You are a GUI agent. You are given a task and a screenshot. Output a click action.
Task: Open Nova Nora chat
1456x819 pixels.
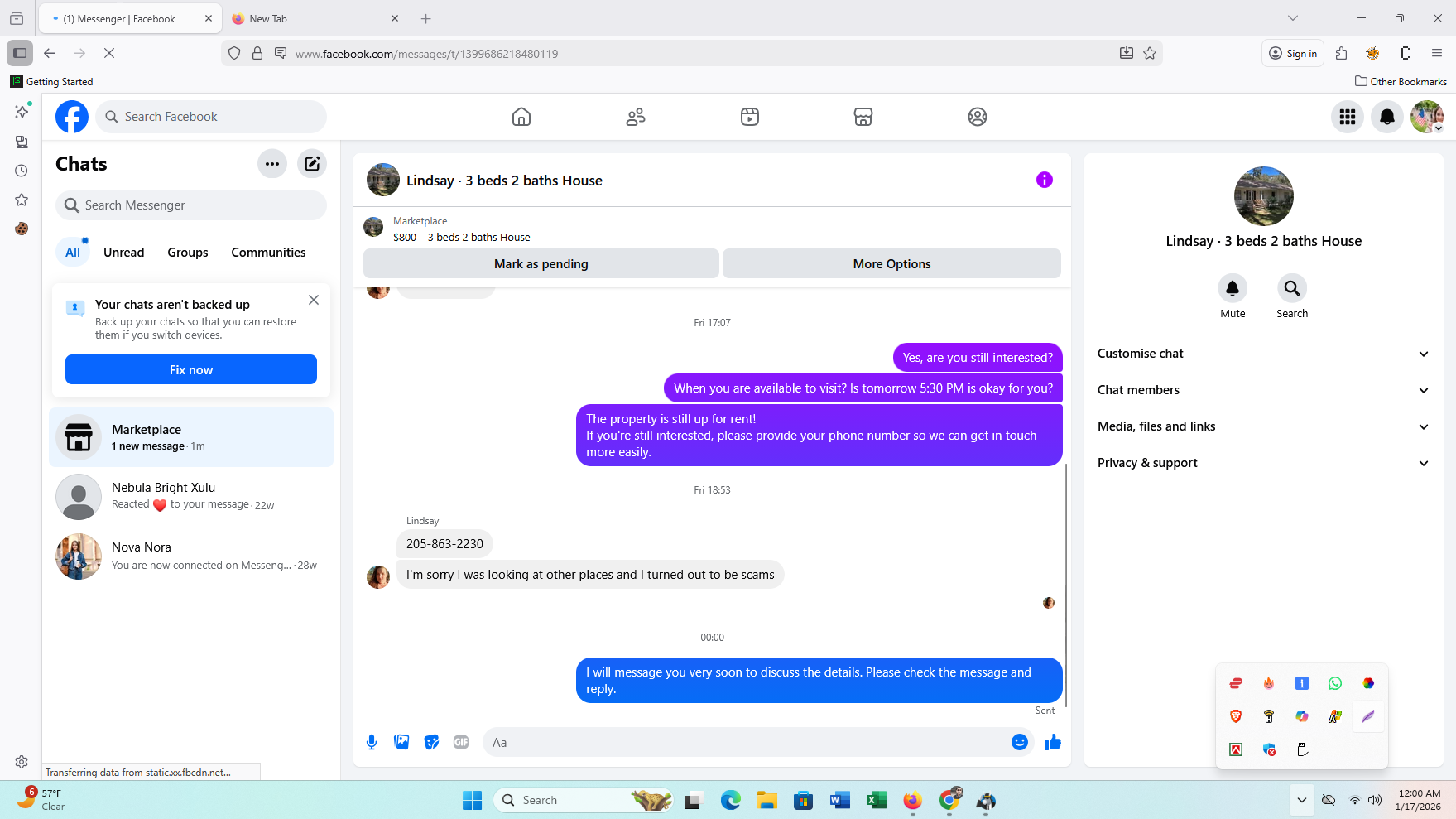(x=191, y=556)
